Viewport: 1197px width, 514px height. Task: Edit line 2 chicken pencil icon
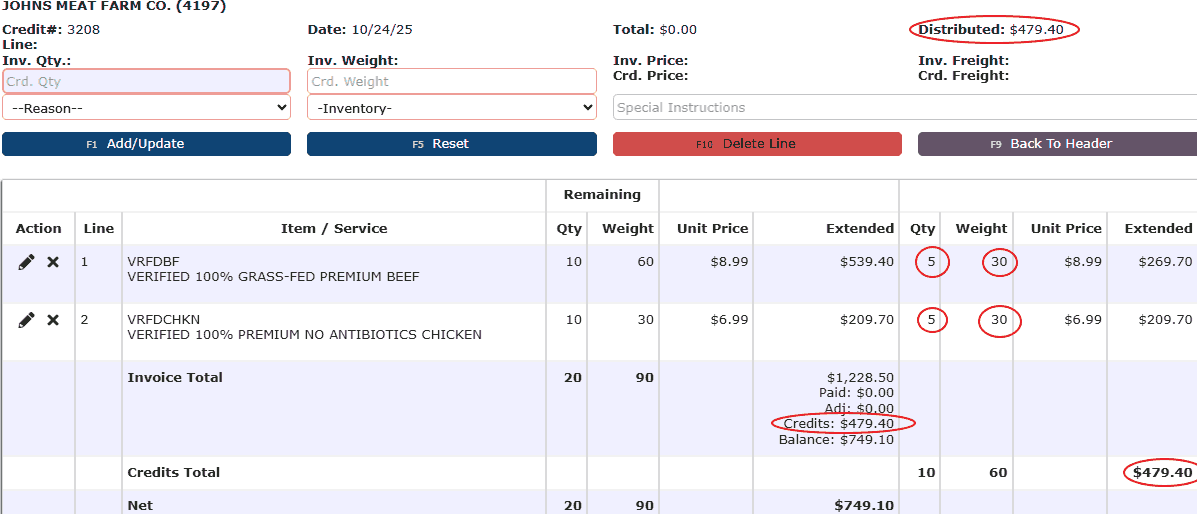click(27, 320)
